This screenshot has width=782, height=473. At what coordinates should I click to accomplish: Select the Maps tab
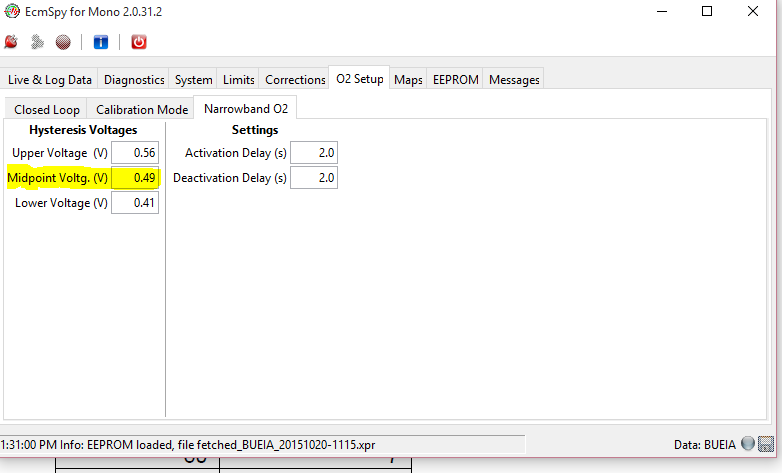coord(408,79)
